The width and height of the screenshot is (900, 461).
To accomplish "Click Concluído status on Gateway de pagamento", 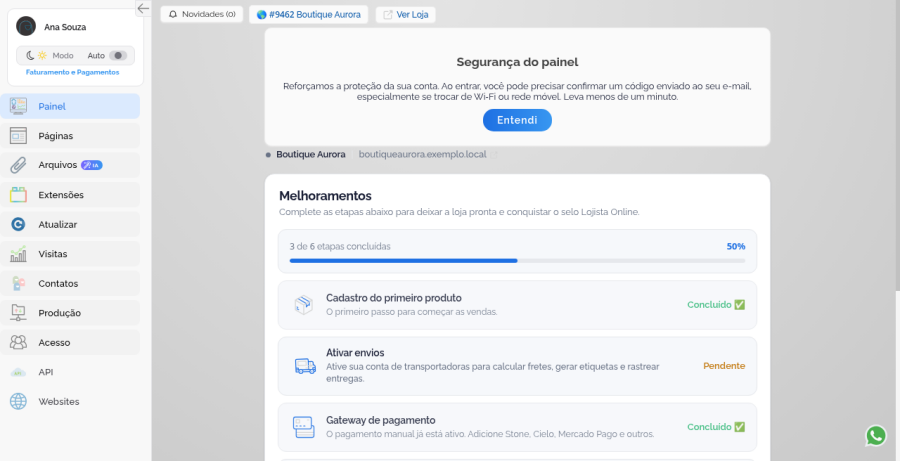I will pyautogui.click(x=716, y=427).
